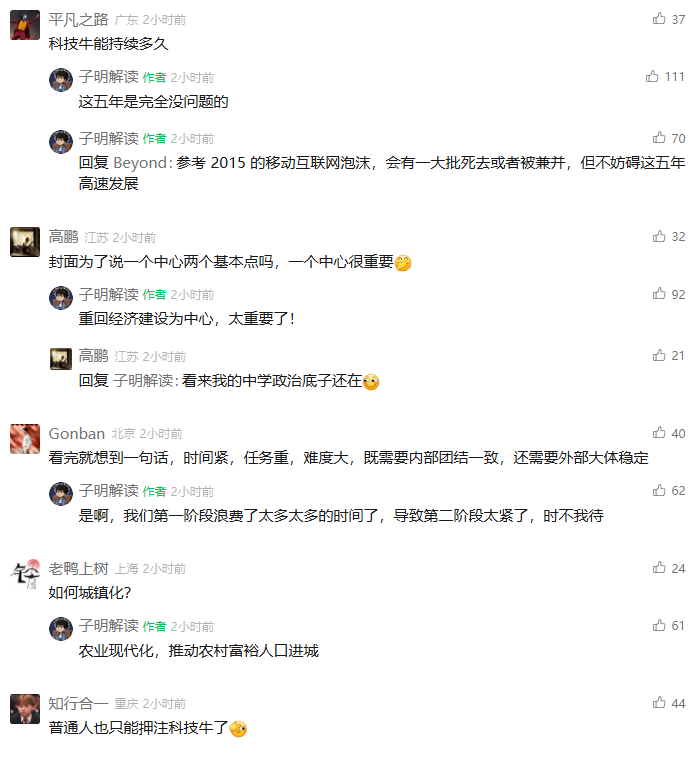Viewport: 699px width, 765px height.
Task: Like the reply with 62 likes
Action: pyautogui.click(x=659, y=491)
